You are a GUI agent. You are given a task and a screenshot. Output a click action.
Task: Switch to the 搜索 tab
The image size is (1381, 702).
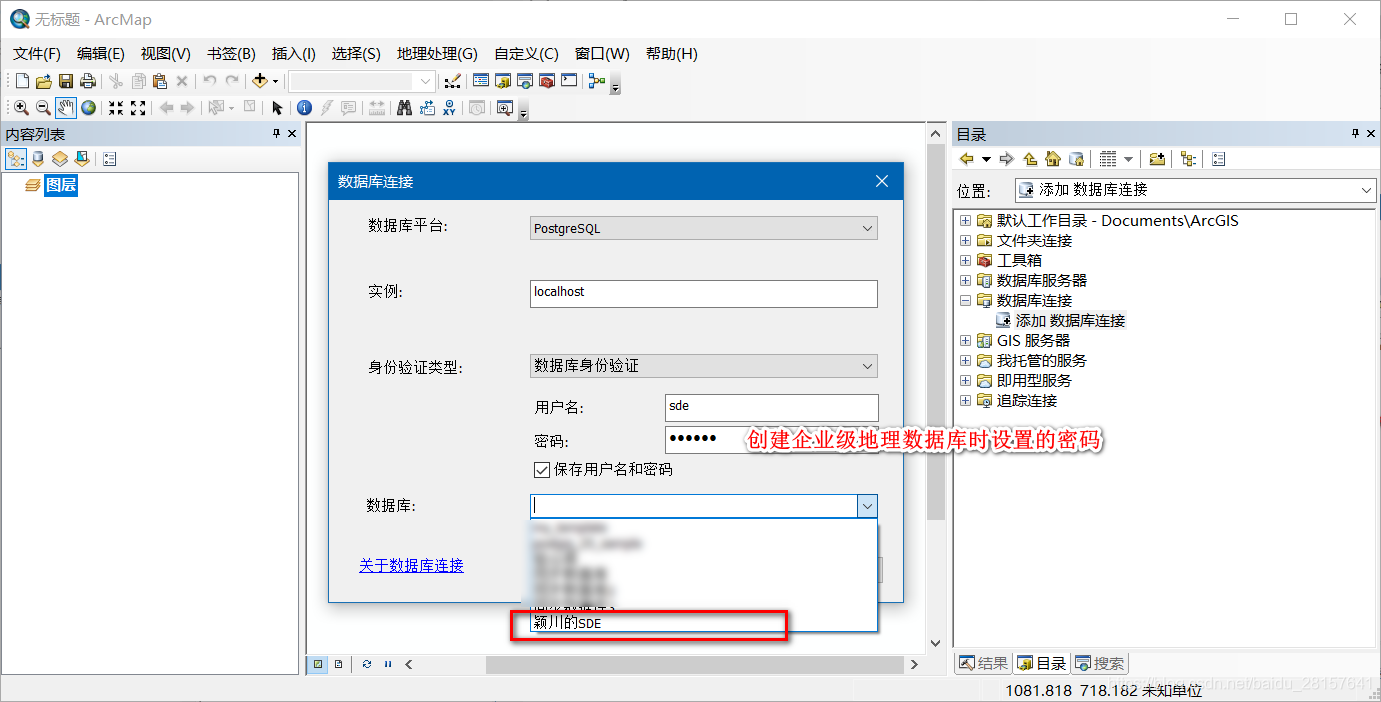[x=1099, y=663]
